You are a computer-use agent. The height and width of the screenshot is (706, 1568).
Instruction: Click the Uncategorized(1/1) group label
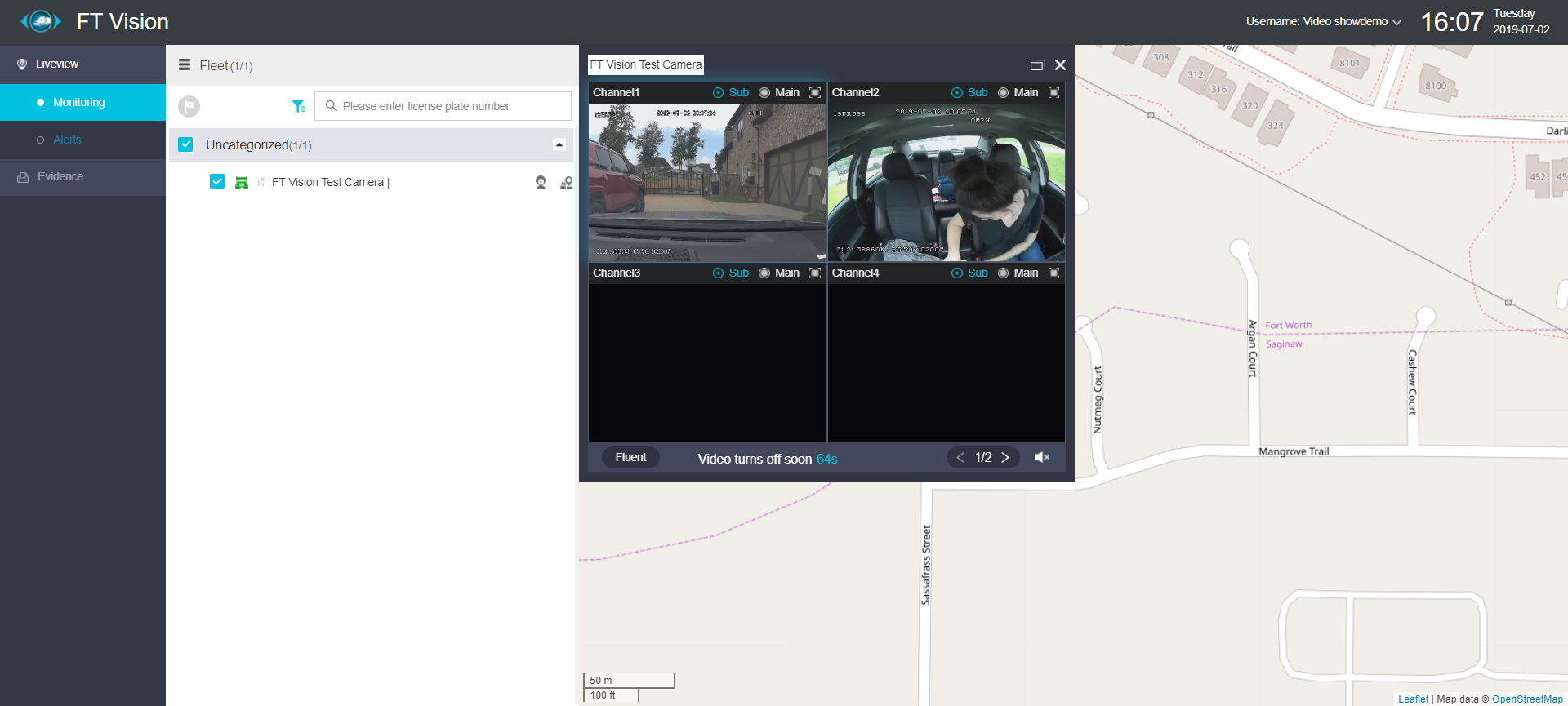pos(259,144)
